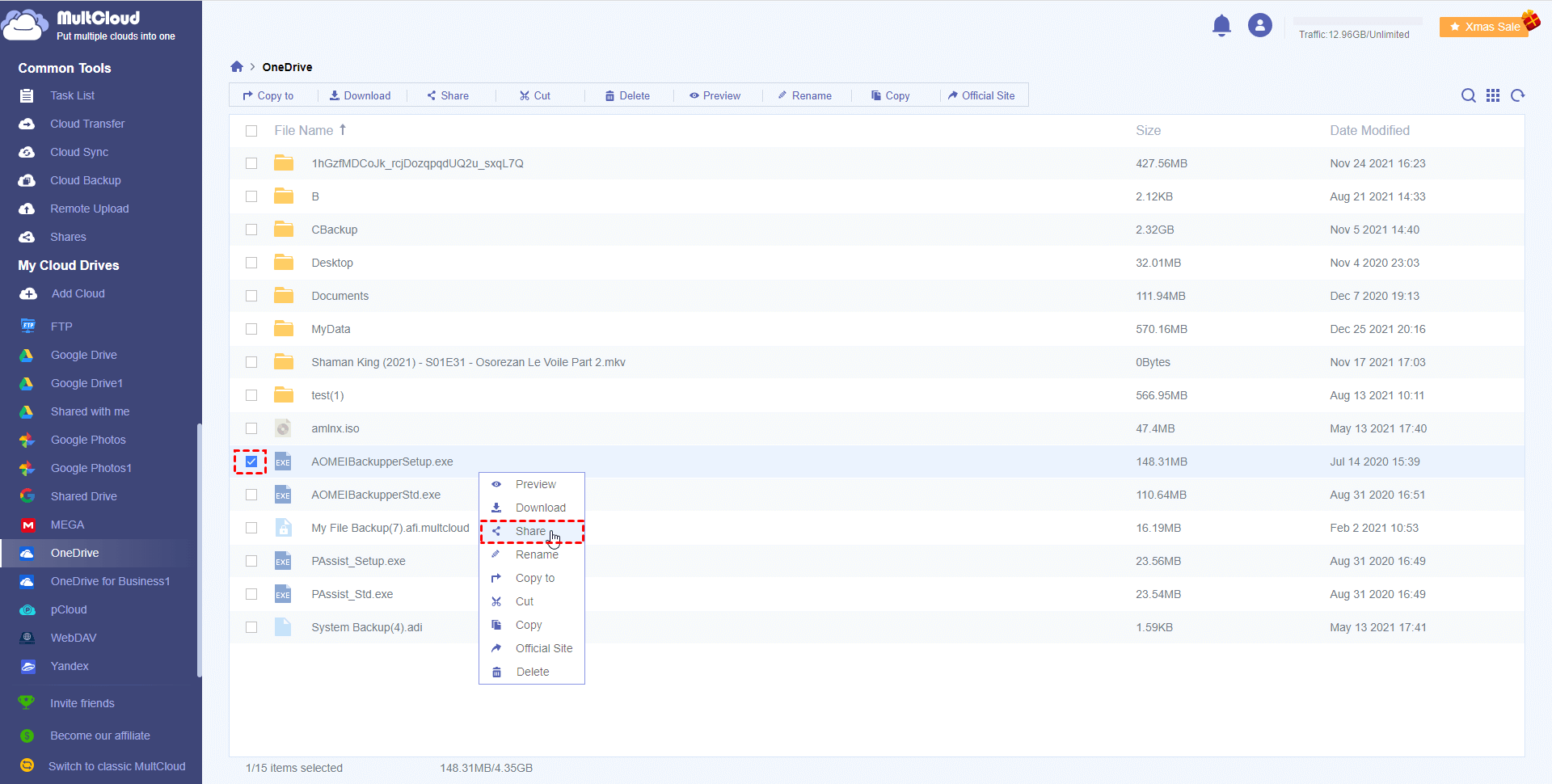Sort files by the Date Modified header
The height and width of the screenshot is (784, 1552).
(x=1369, y=130)
